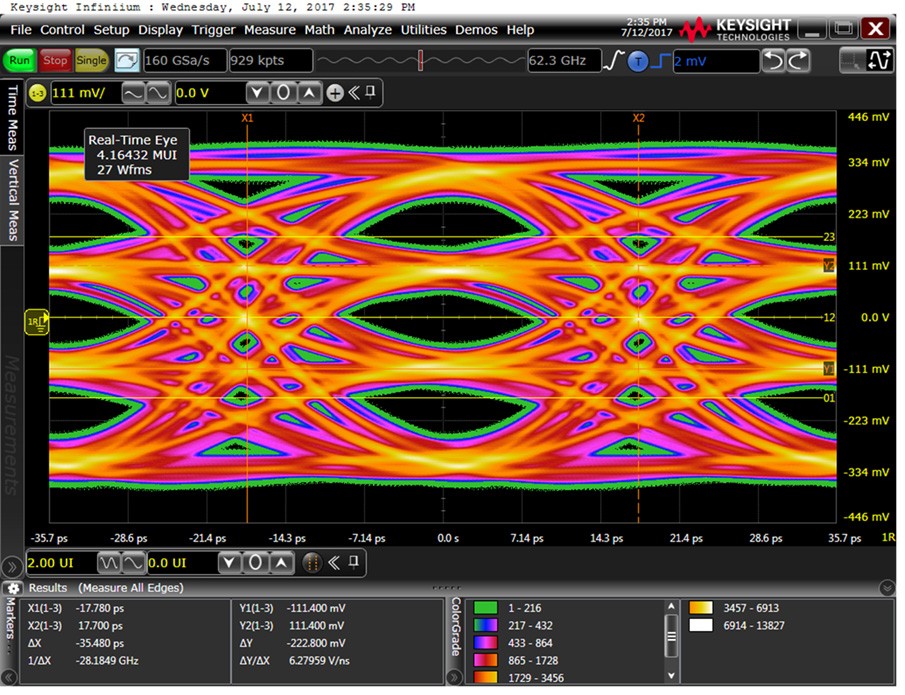
Task: Click the 0.0 UI horizontal position field
Action: (x=182, y=563)
